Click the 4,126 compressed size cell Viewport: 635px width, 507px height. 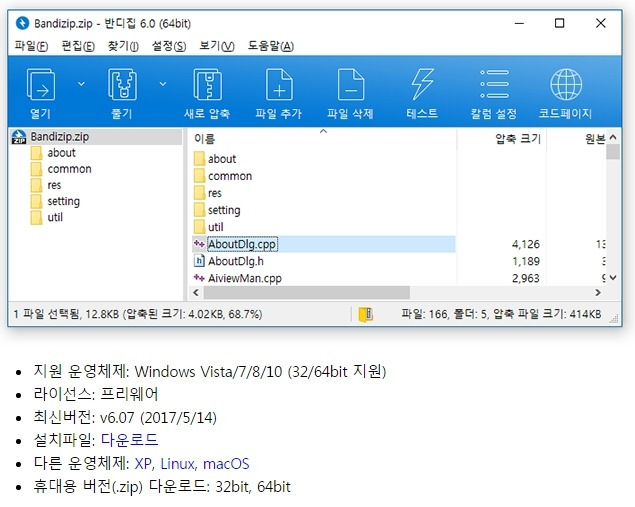526,244
